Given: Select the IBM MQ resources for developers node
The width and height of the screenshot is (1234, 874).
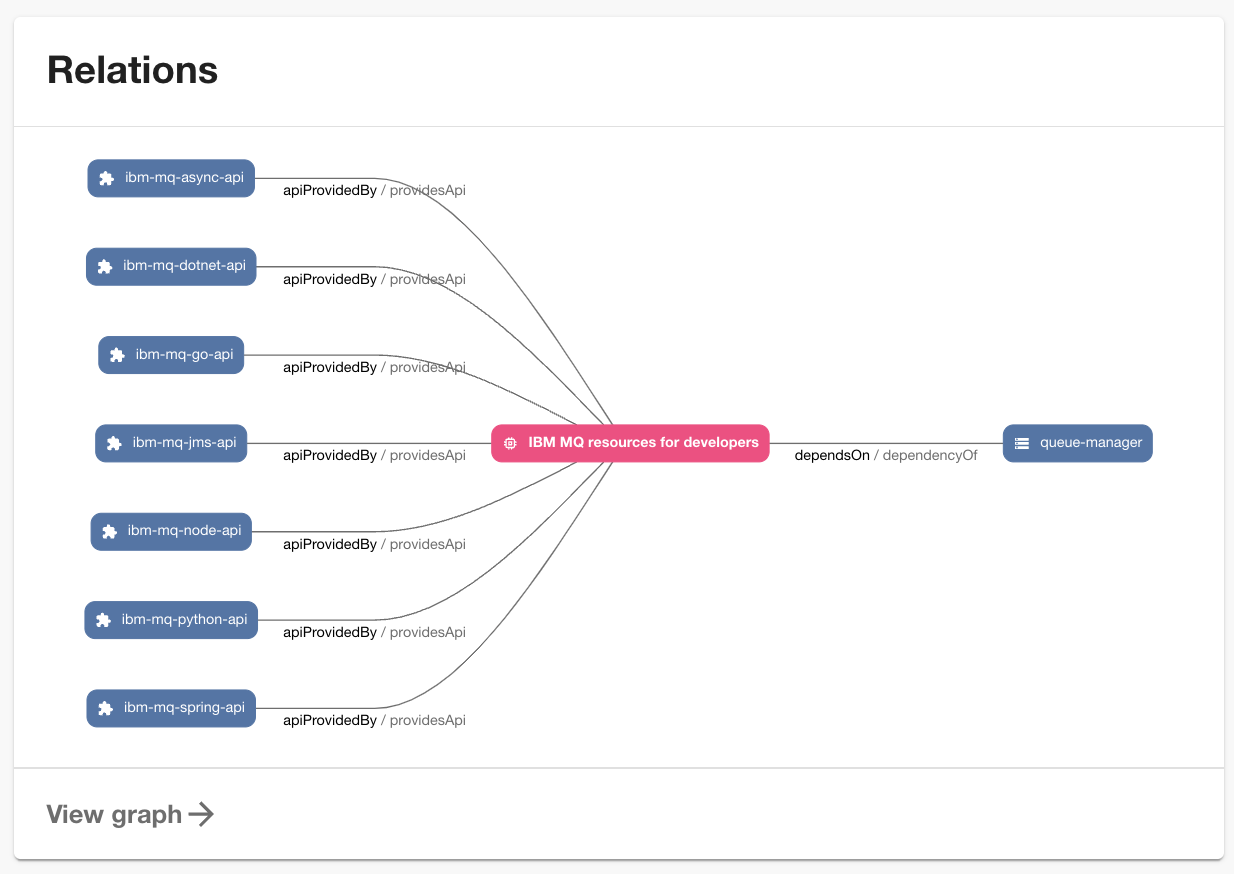Looking at the screenshot, I should pos(643,442).
